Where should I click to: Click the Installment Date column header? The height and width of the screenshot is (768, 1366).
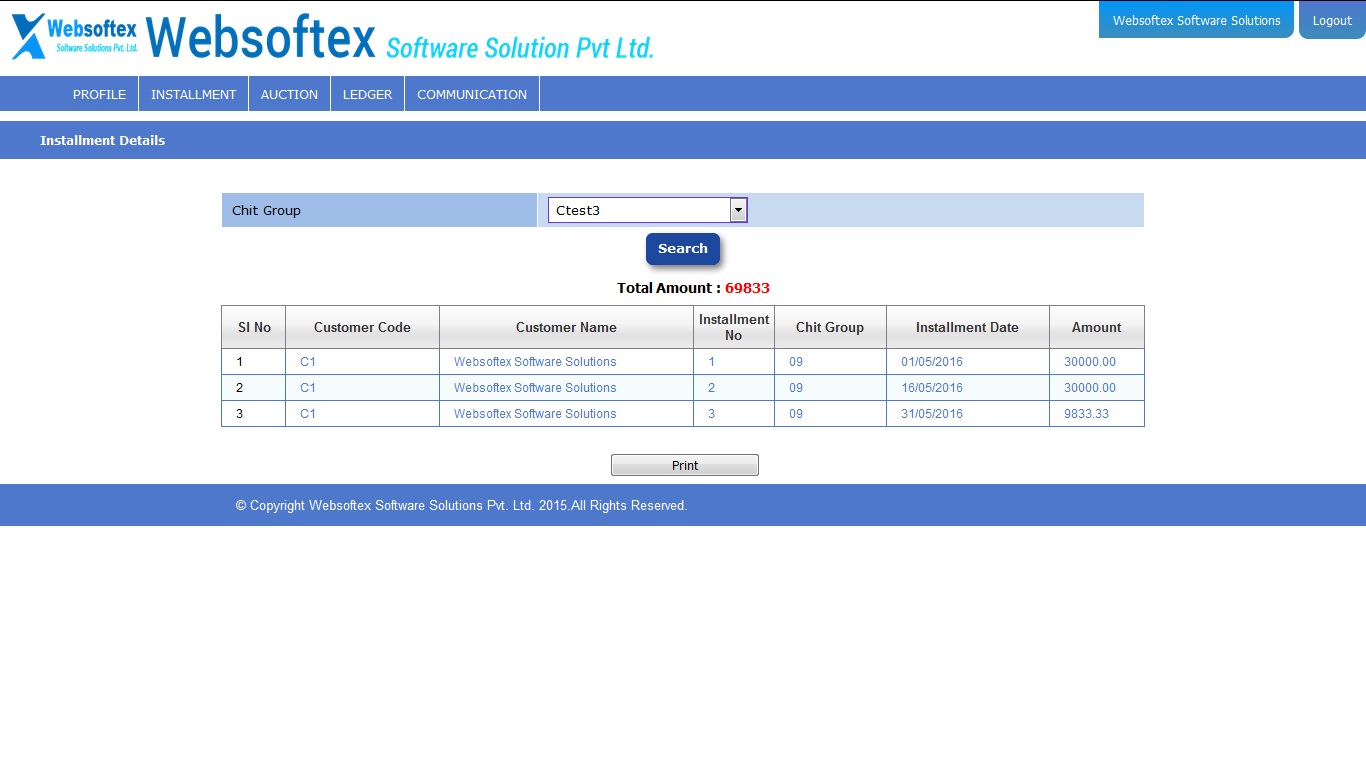tap(967, 327)
